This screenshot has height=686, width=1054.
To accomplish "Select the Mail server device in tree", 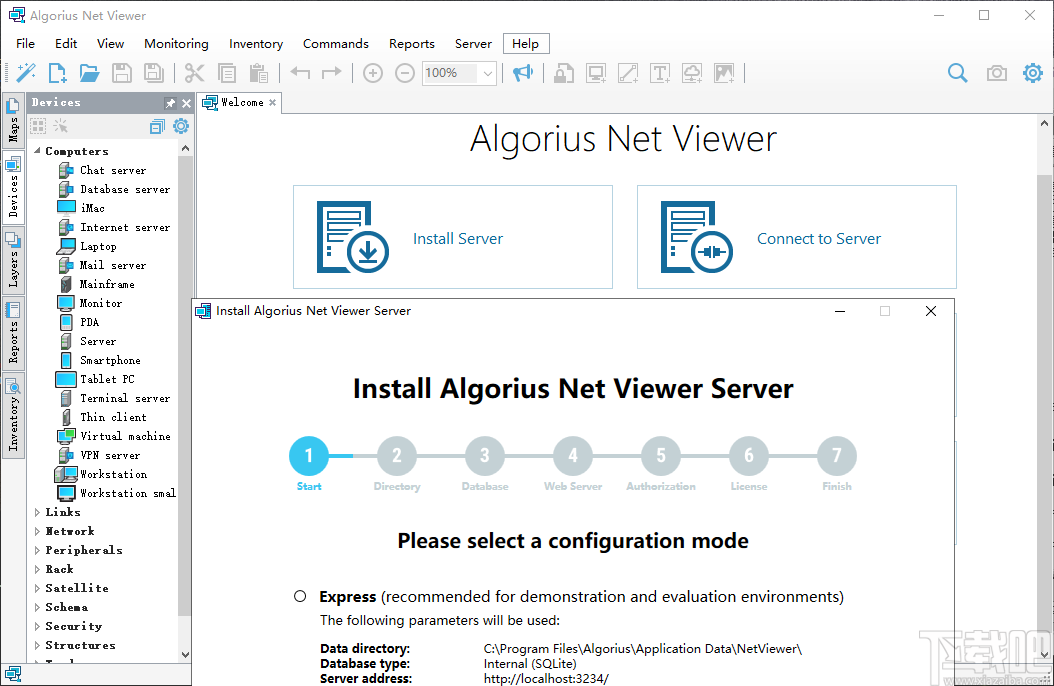I will tap(111, 265).
